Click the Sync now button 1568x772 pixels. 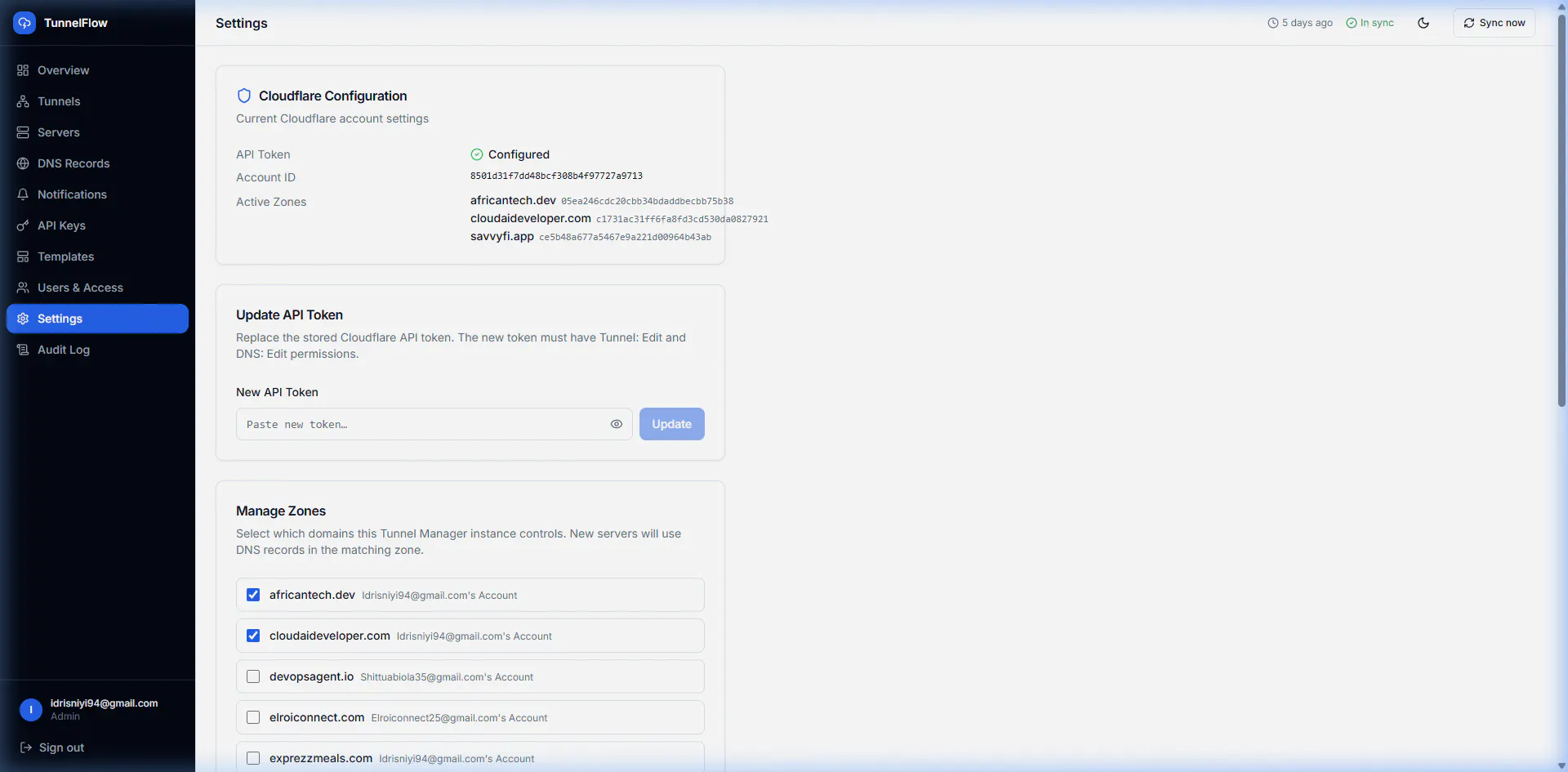click(x=1494, y=23)
